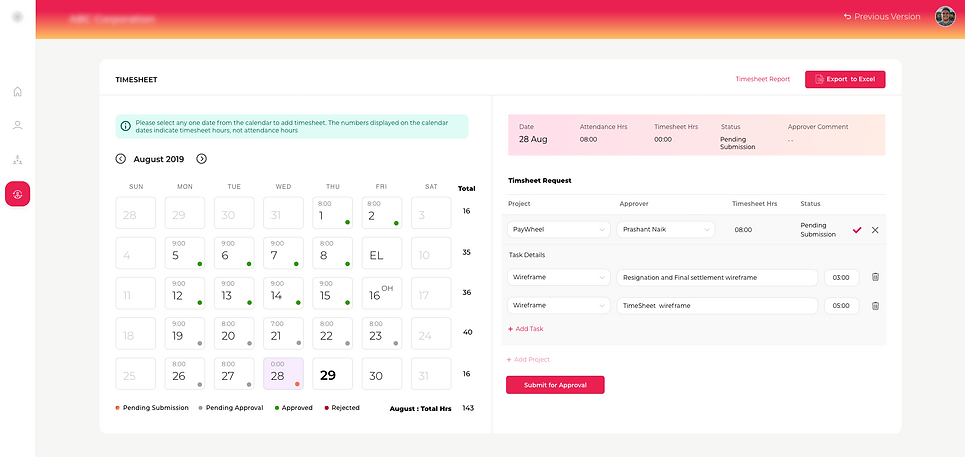Expand the PayWheel project dropdown
The image size is (965, 457).
tap(558, 230)
